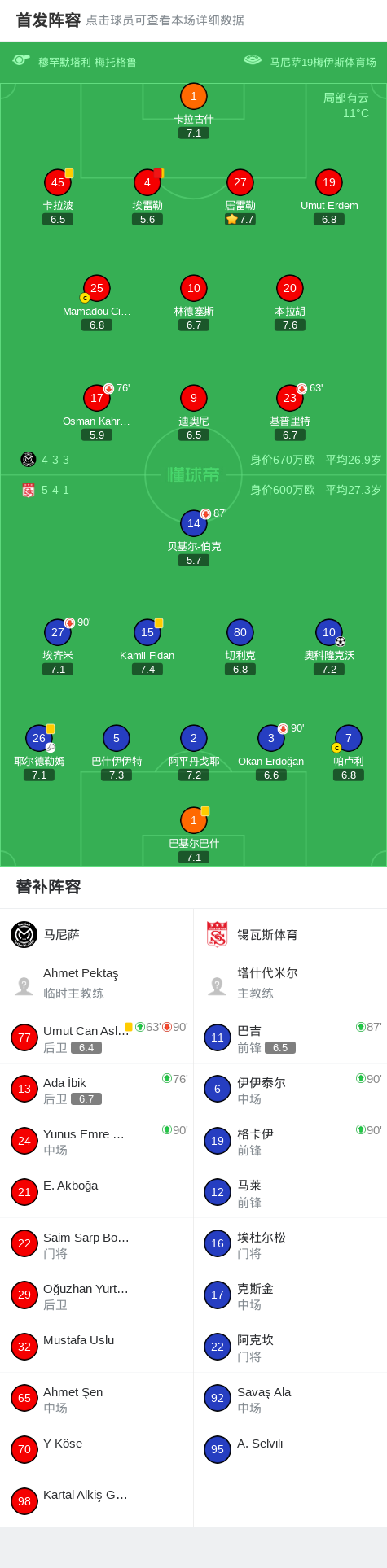Open captain 帕卢利 number 7 details
This screenshot has height=1568, width=387.
[349, 738]
